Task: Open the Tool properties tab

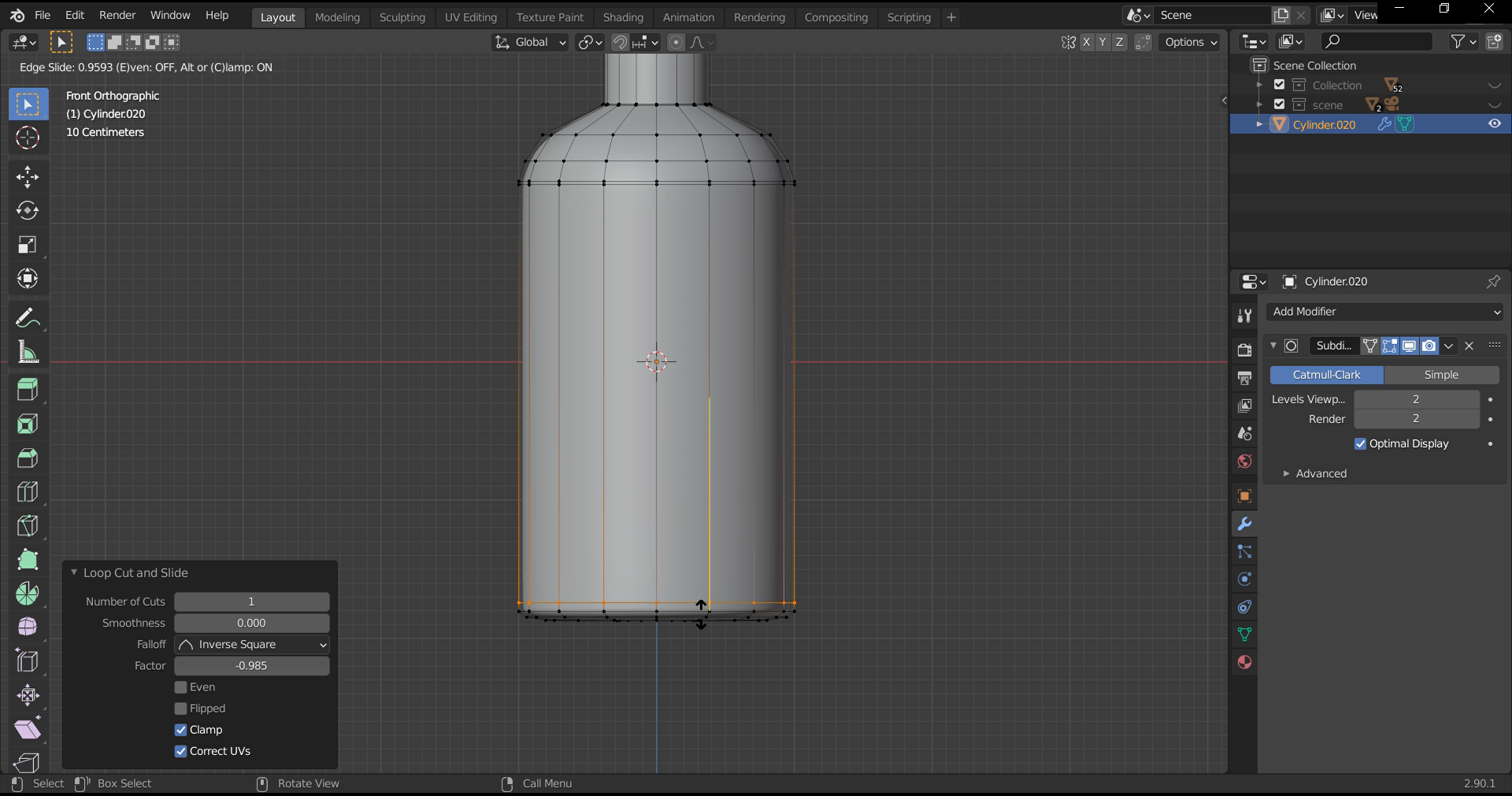Action: point(1244,316)
